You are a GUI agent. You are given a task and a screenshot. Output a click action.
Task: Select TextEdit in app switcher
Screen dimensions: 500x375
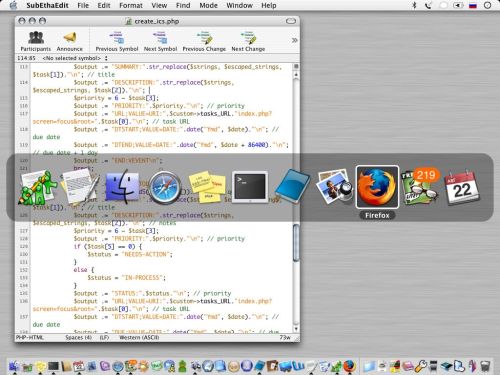point(80,187)
